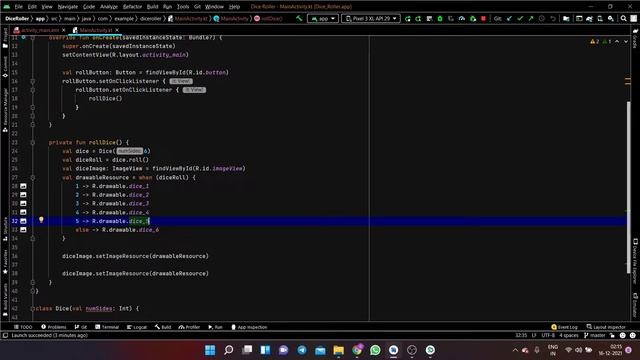The height and width of the screenshot is (360, 640).
Task: Click the lightbulb quick-fix icon on line 32
Action: pyautogui.click(x=41, y=220)
